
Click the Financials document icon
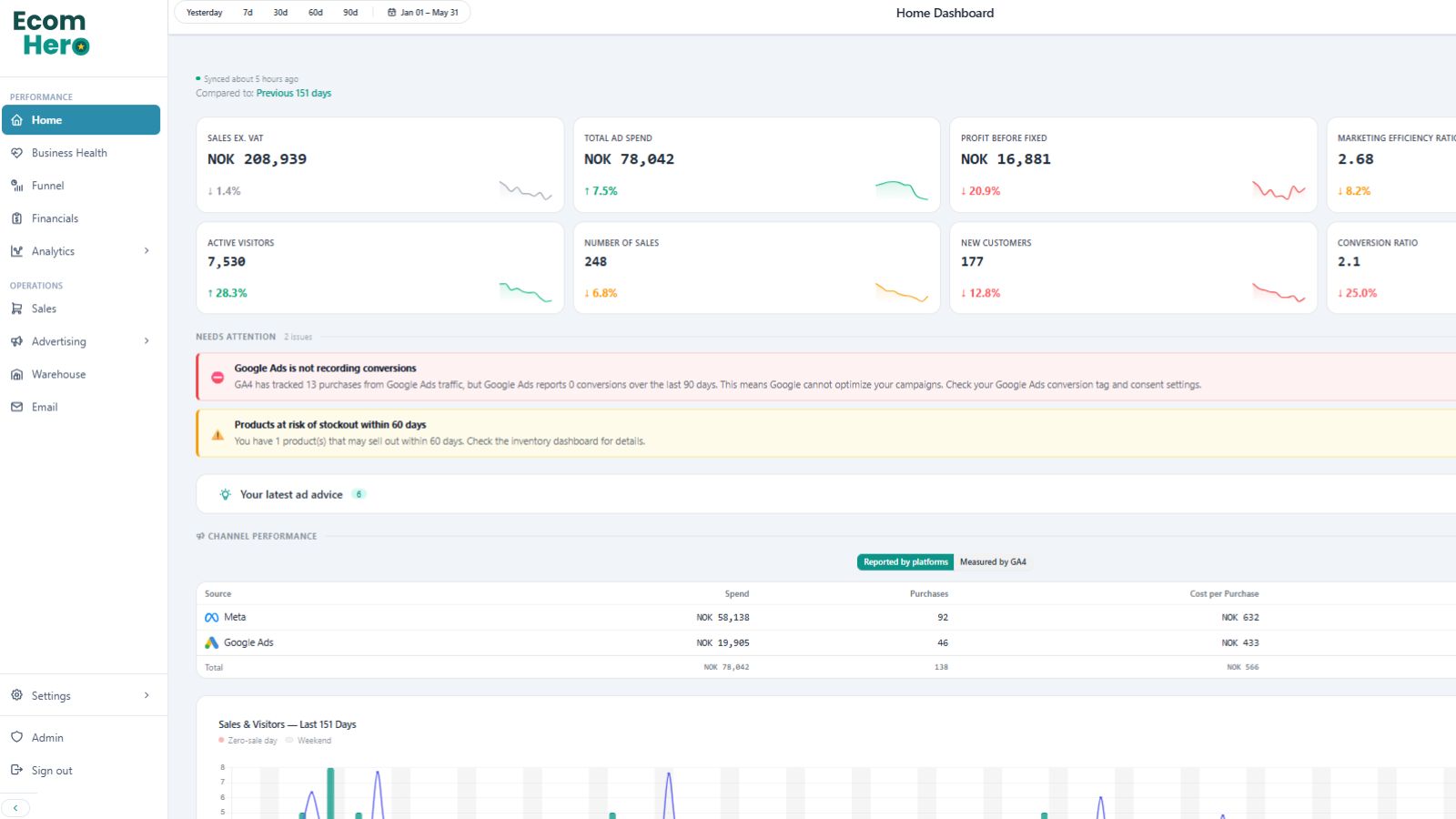[16, 218]
